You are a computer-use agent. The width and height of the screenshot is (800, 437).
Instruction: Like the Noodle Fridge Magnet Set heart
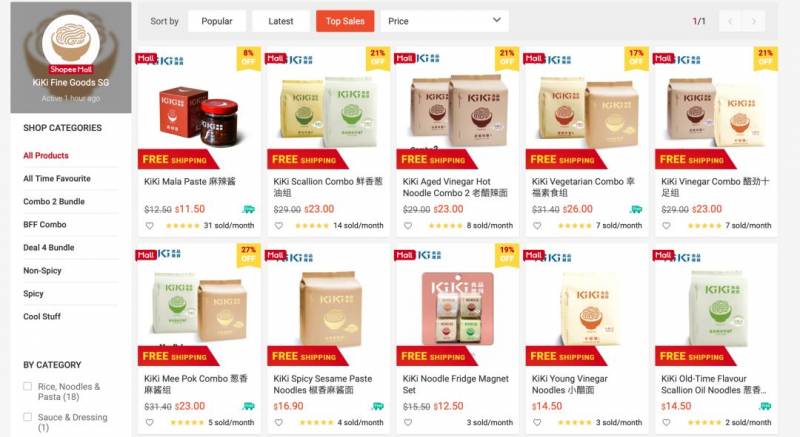coord(408,422)
